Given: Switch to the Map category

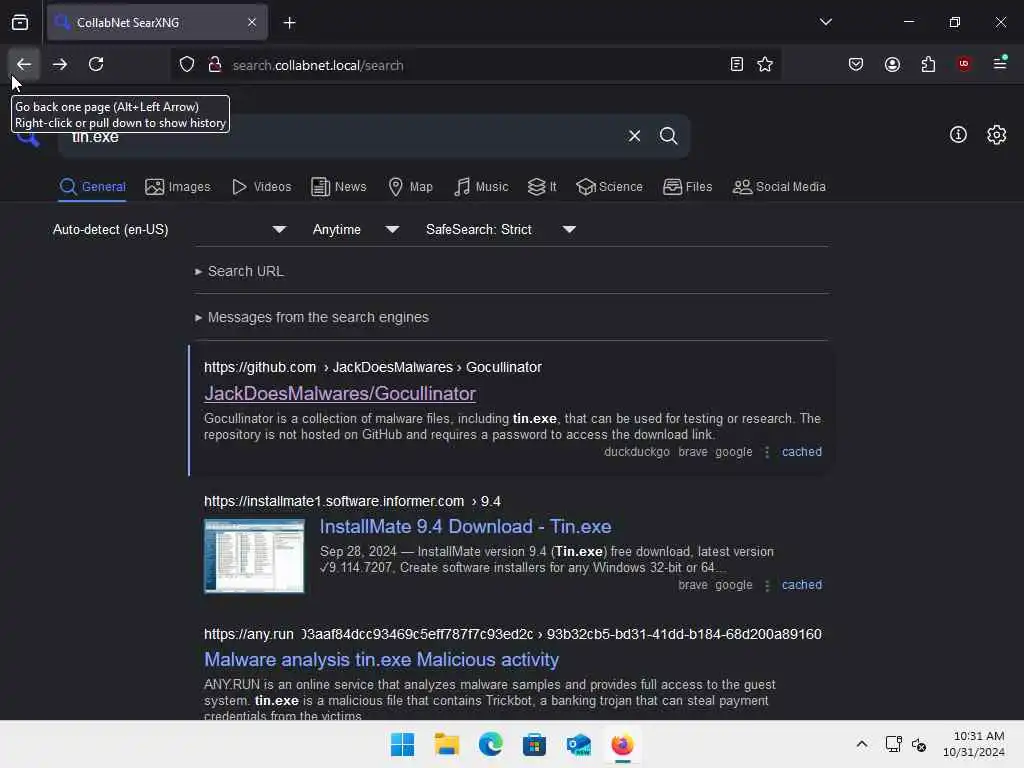Looking at the screenshot, I should tap(410, 187).
